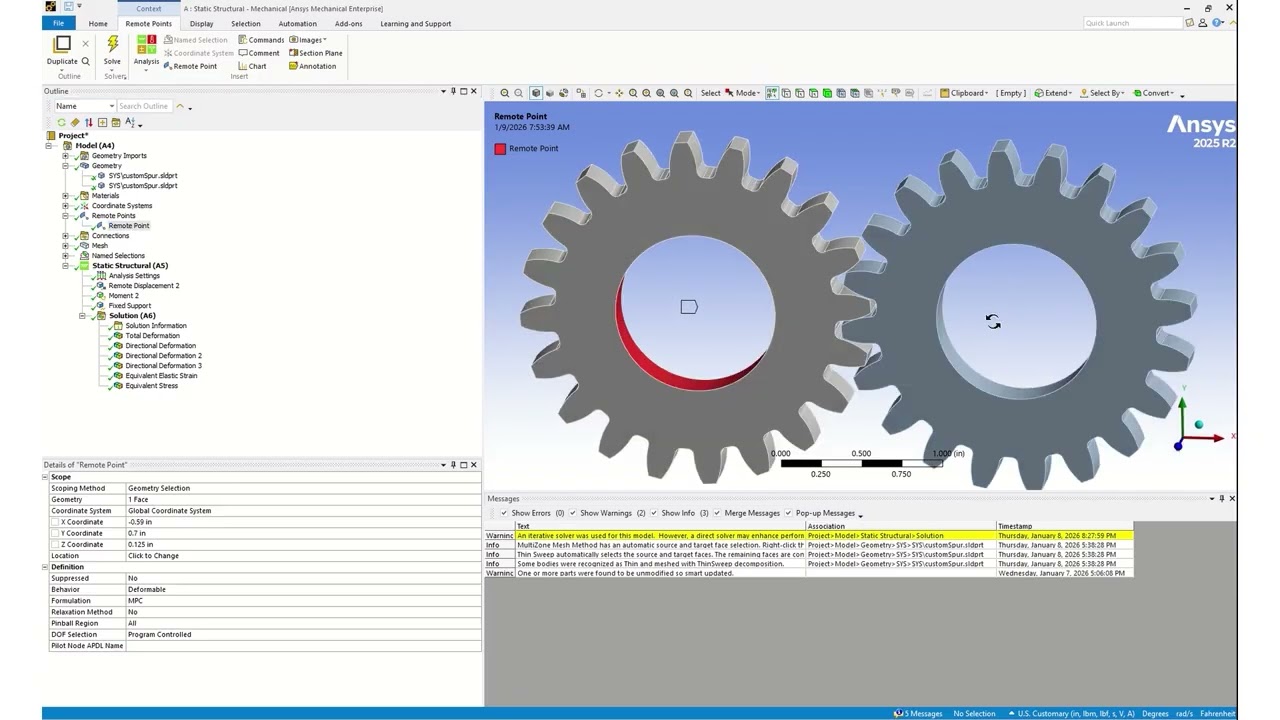This screenshot has height=720, width=1280.
Task: Expand the Connections node
Action: coord(65,236)
